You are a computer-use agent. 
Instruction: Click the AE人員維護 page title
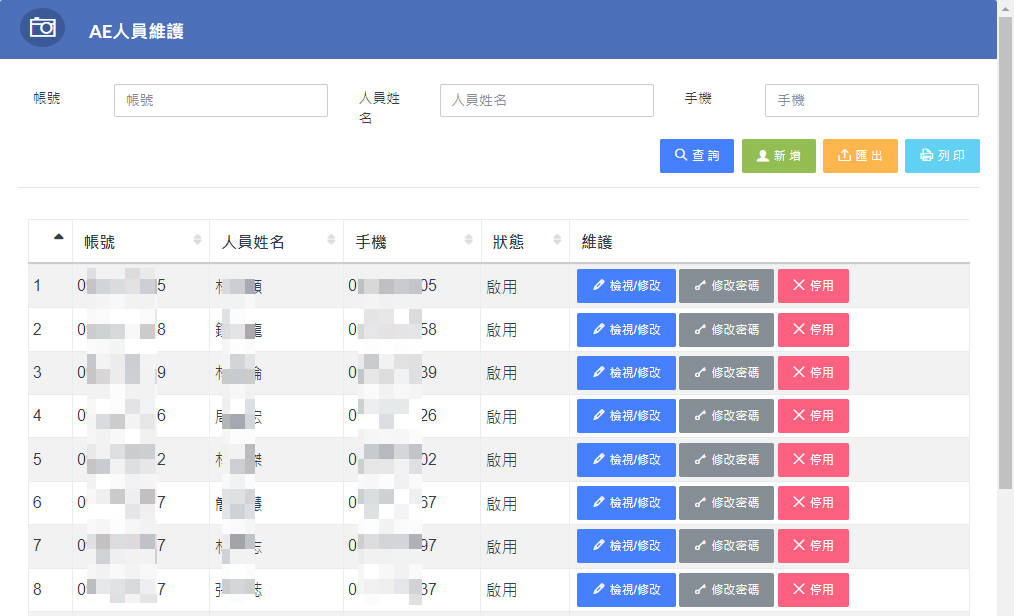coord(136,31)
